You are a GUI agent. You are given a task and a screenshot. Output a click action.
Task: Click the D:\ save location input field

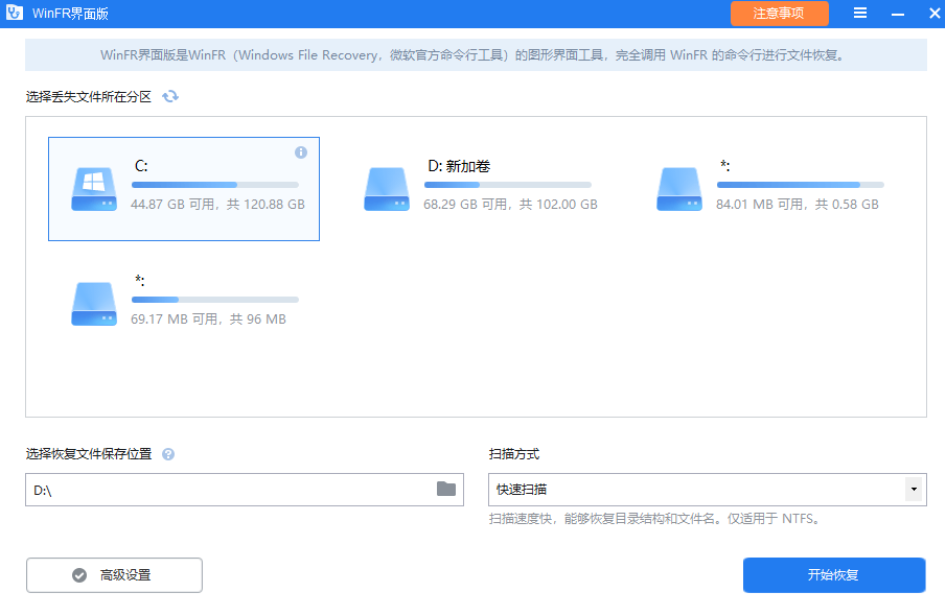click(x=244, y=489)
